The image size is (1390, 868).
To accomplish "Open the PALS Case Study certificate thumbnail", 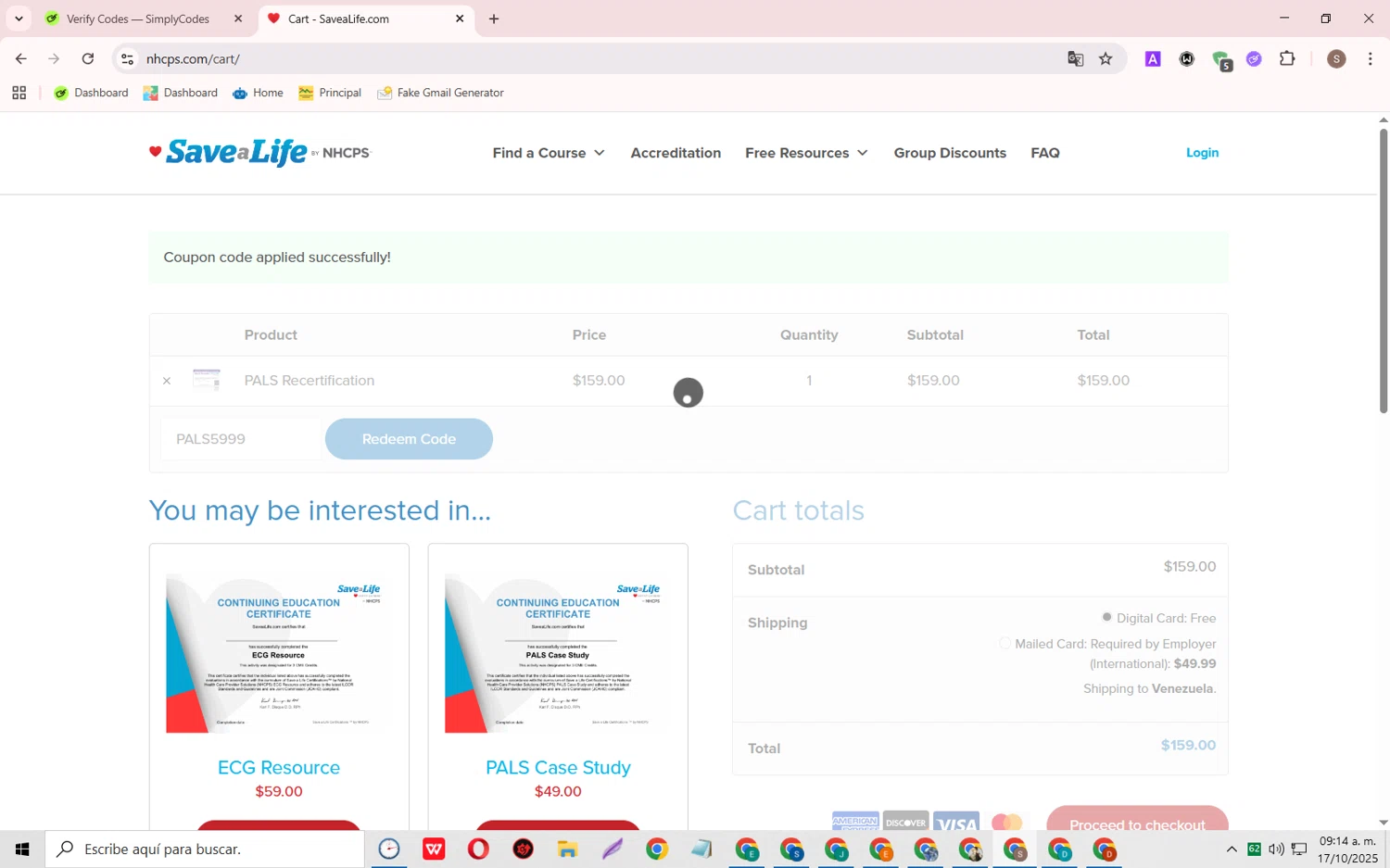I will point(558,653).
